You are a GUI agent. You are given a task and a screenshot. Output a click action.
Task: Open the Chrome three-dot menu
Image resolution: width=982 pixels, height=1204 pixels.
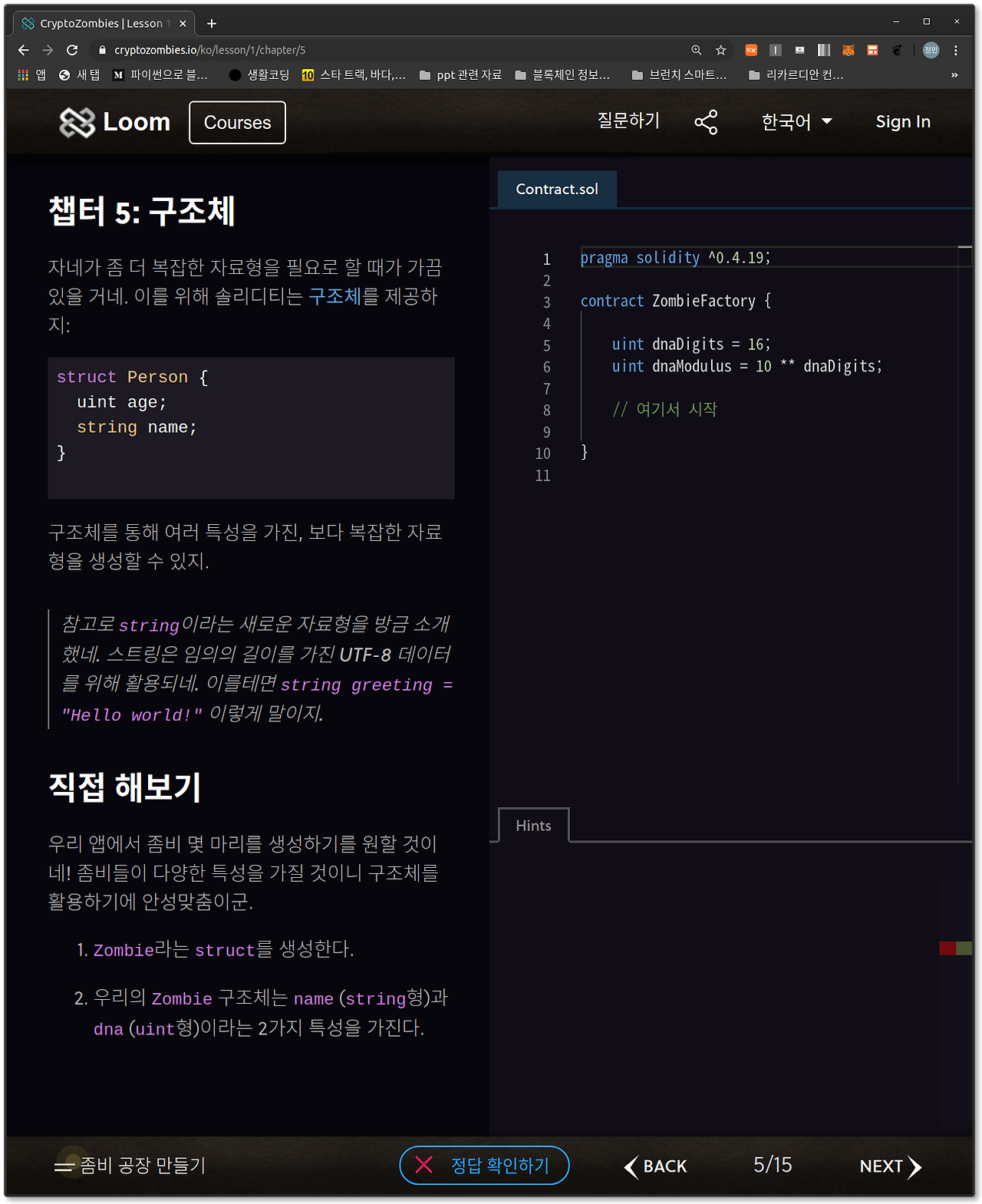point(956,50)
